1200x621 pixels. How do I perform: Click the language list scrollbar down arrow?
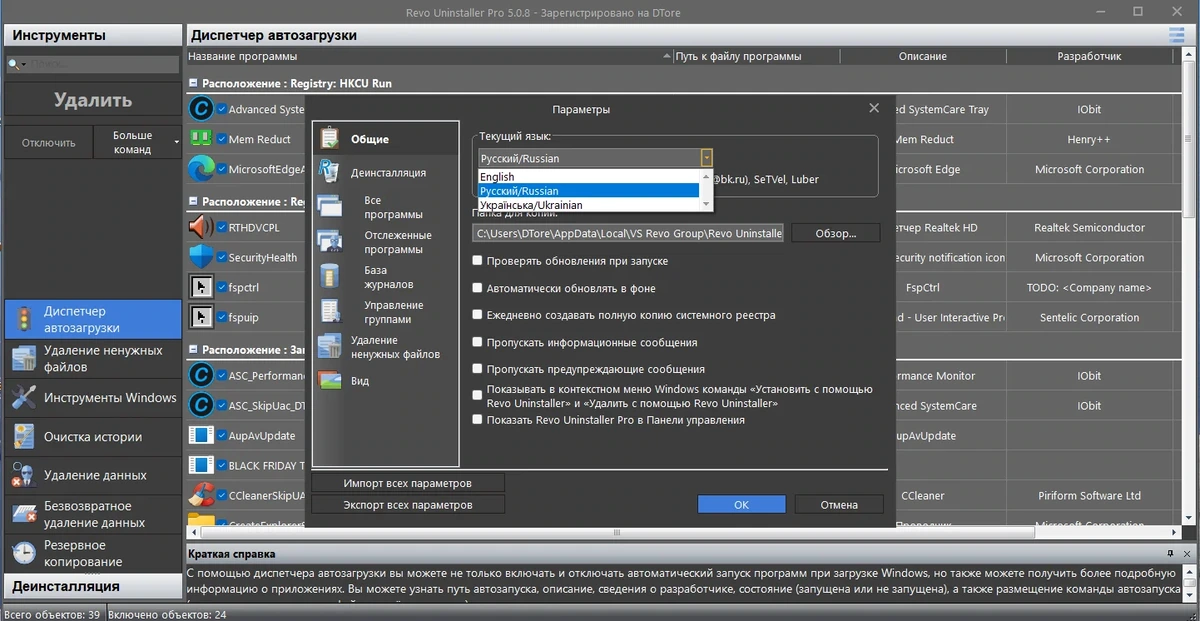706,204
